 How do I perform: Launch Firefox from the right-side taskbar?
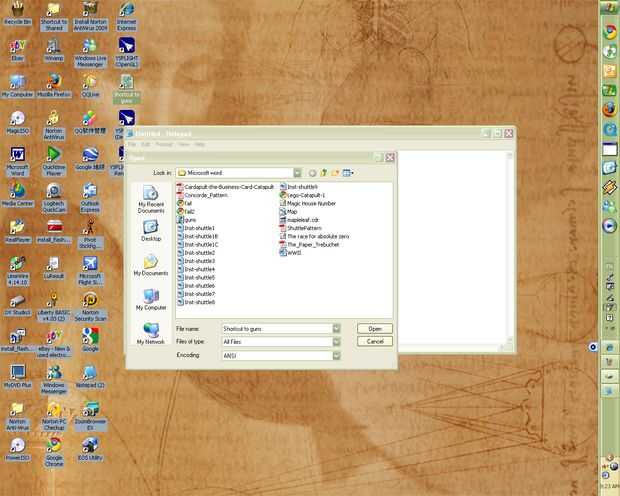[x=609, y=109]
